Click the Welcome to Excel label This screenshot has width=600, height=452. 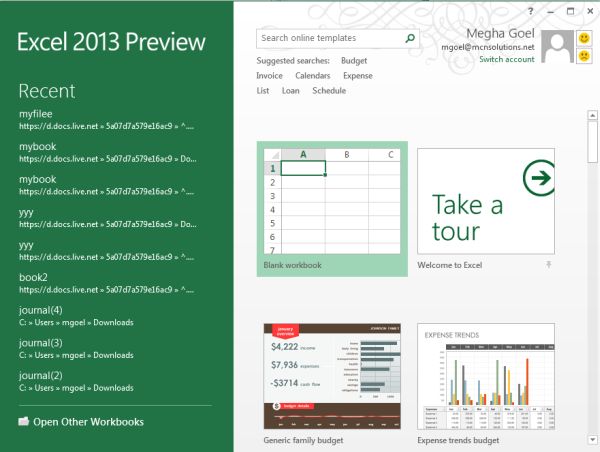(x=450, y=265)
